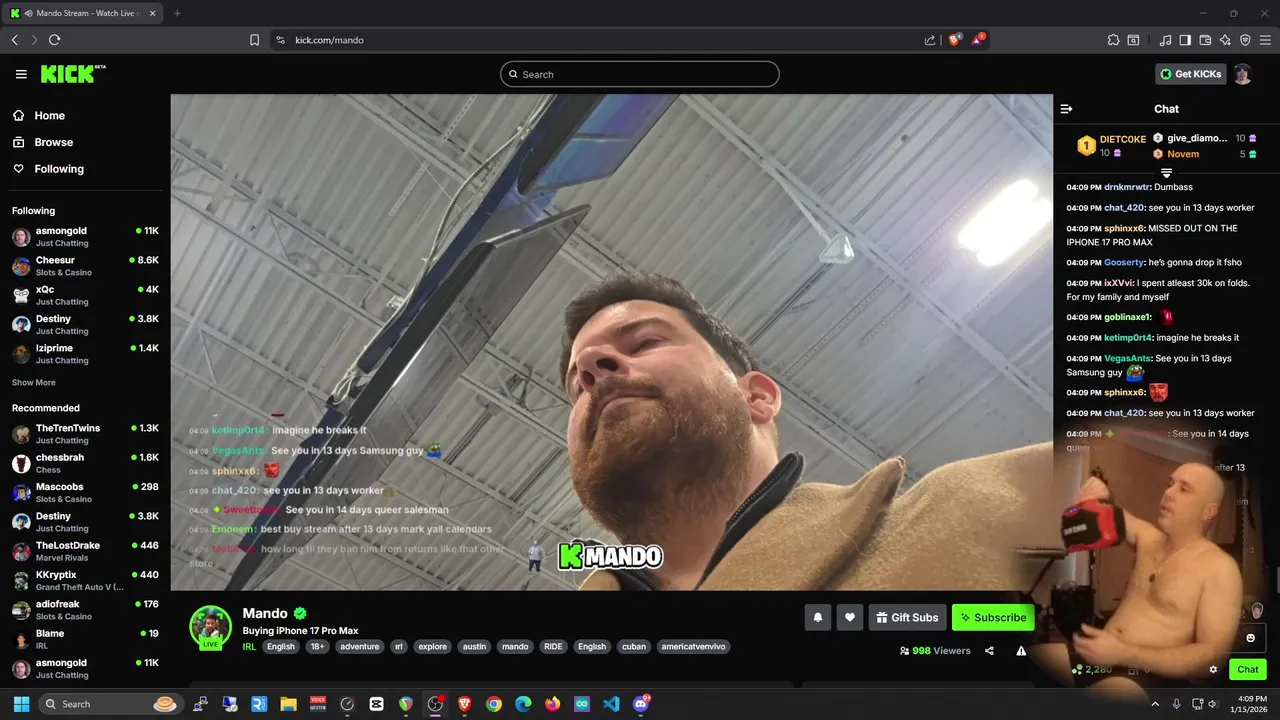The height and width of the screenshot is (720, 1280).
Task: Click the share page icon in address bar
Action: tap(930, 40)
